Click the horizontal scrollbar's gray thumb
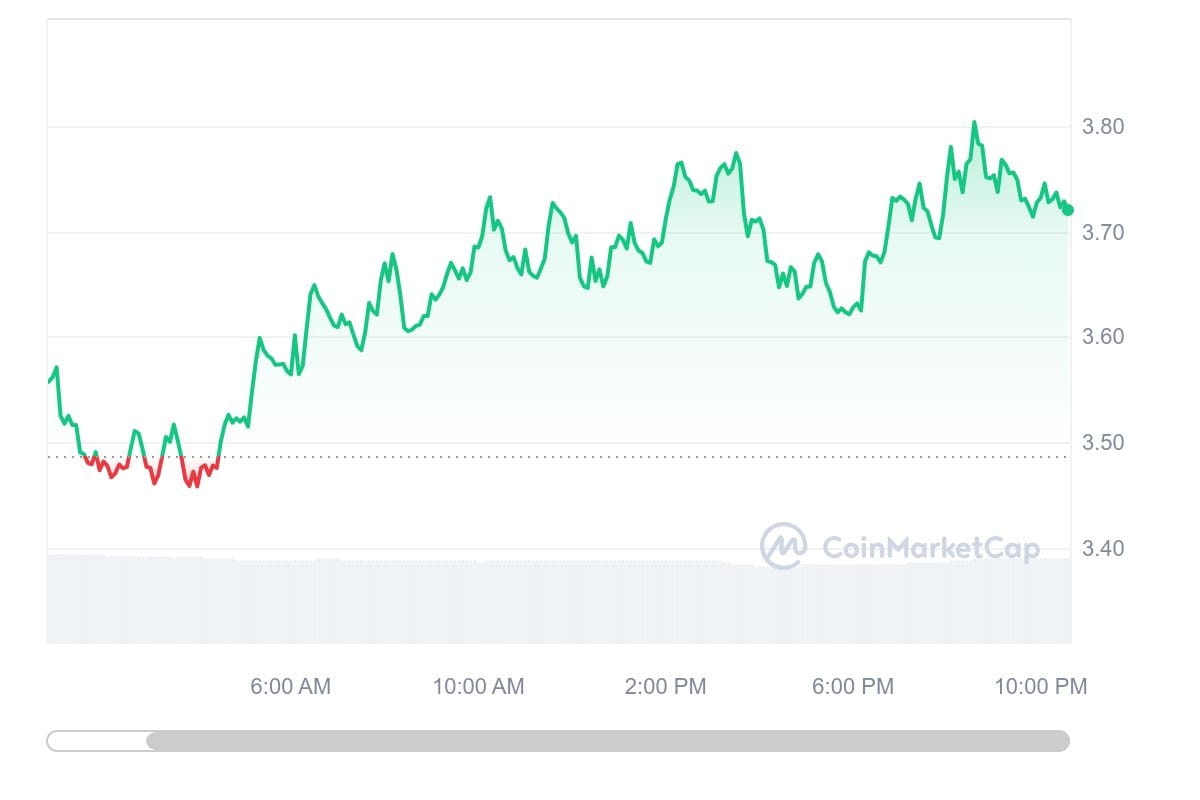Image resolution: width=1200 pixels, height=800 pixels. pos(607,741)
